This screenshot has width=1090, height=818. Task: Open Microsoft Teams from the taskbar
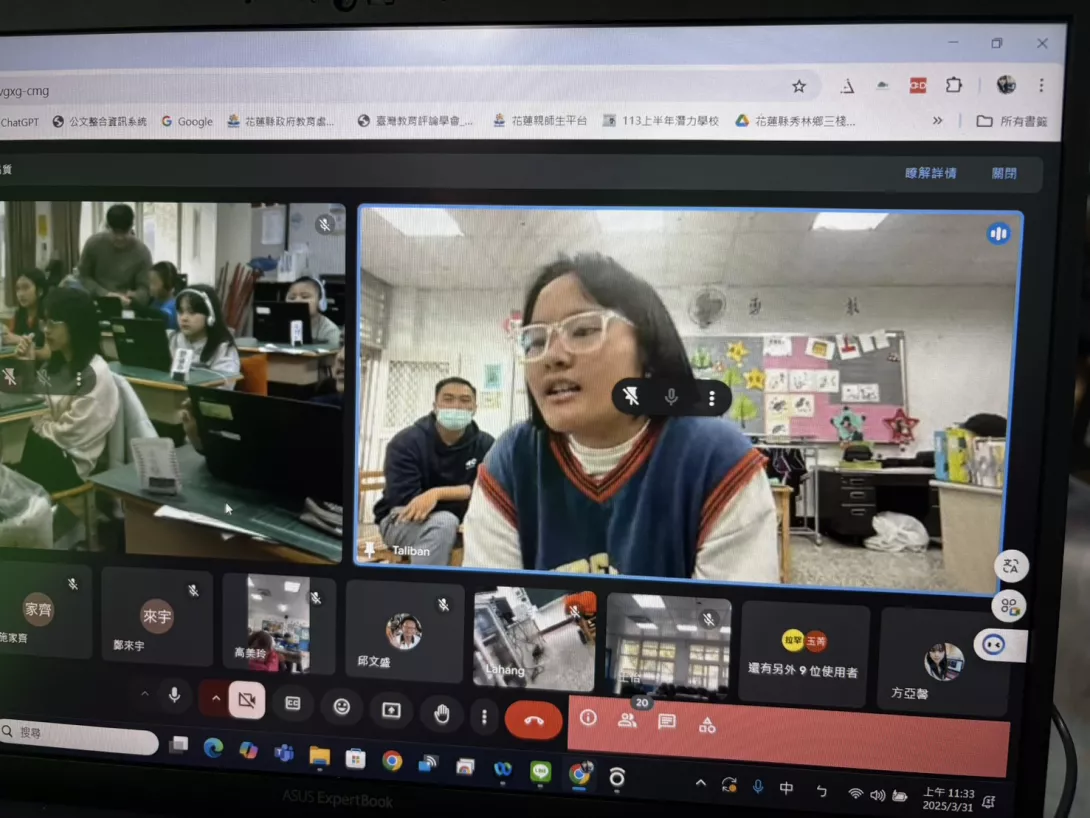click(x=284, y=753)
